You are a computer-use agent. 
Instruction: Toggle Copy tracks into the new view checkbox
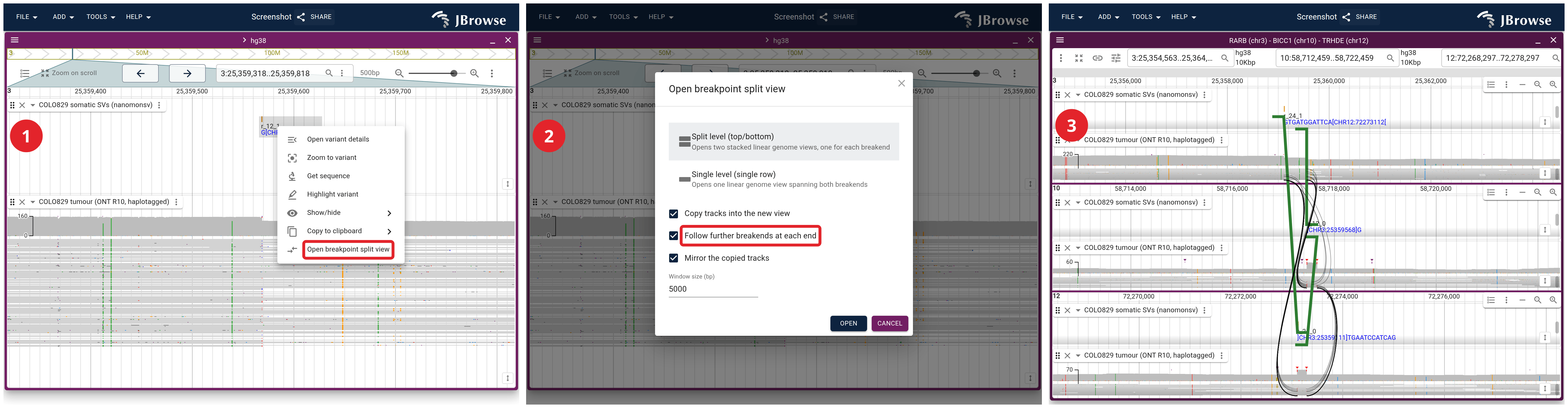click(673, 214)
